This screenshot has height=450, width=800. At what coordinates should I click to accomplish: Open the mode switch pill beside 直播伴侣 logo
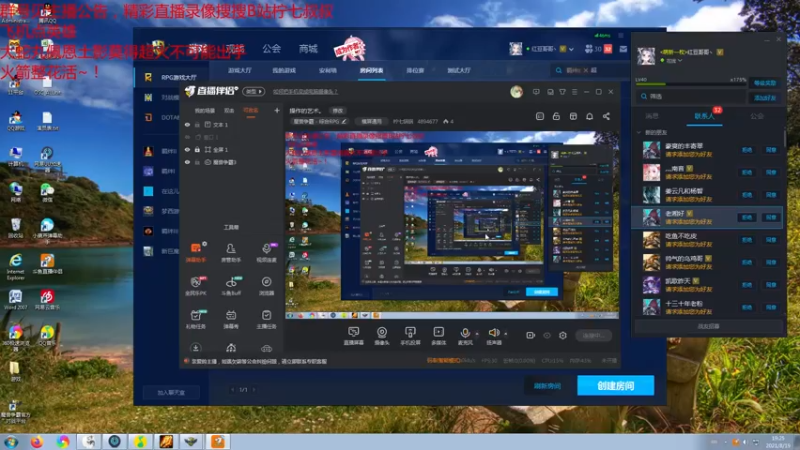pyautogui.click(x=254, y=91)
